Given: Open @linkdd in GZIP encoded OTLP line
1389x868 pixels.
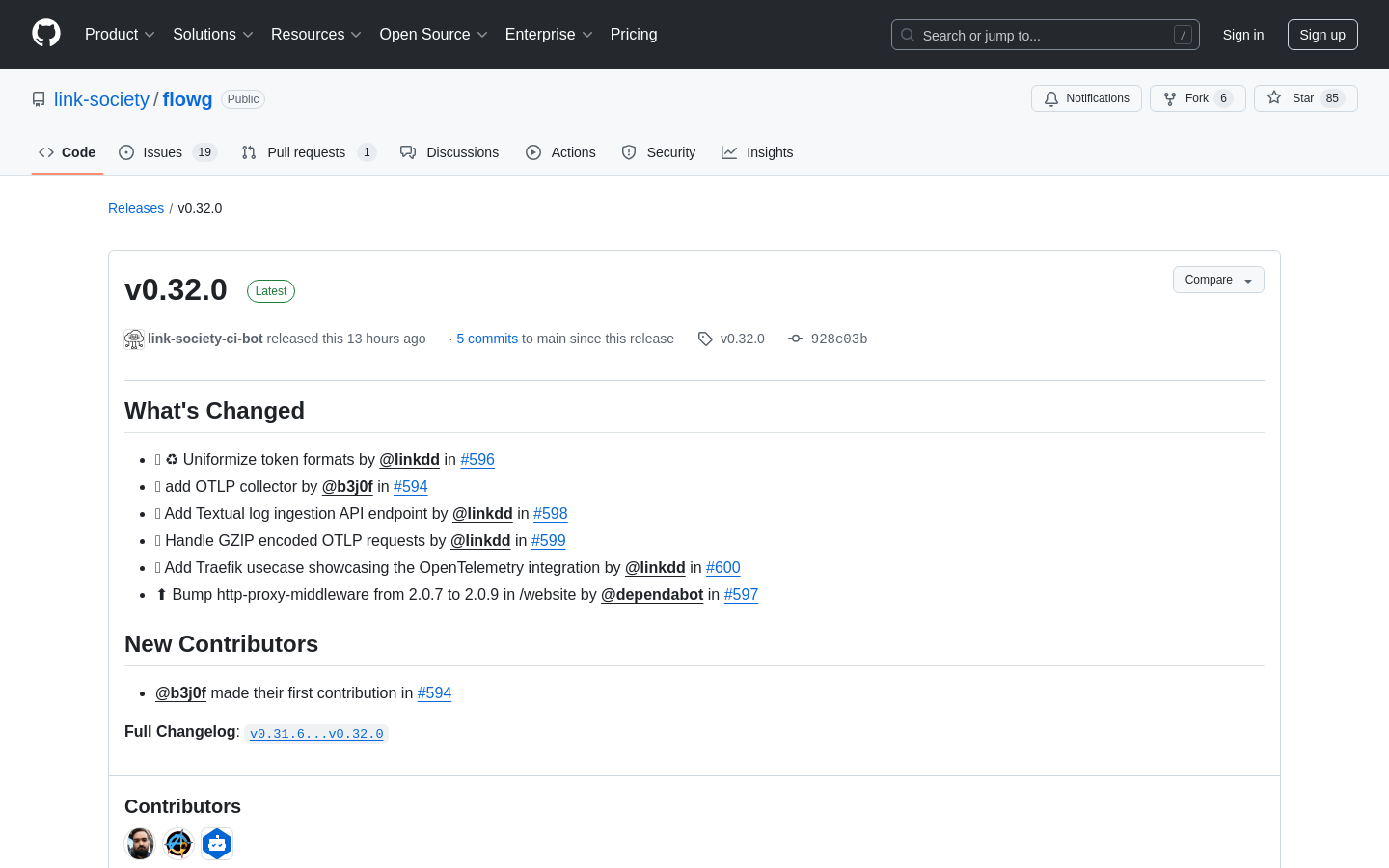Looking at the screenshot, I should click(x=480, y=540).
